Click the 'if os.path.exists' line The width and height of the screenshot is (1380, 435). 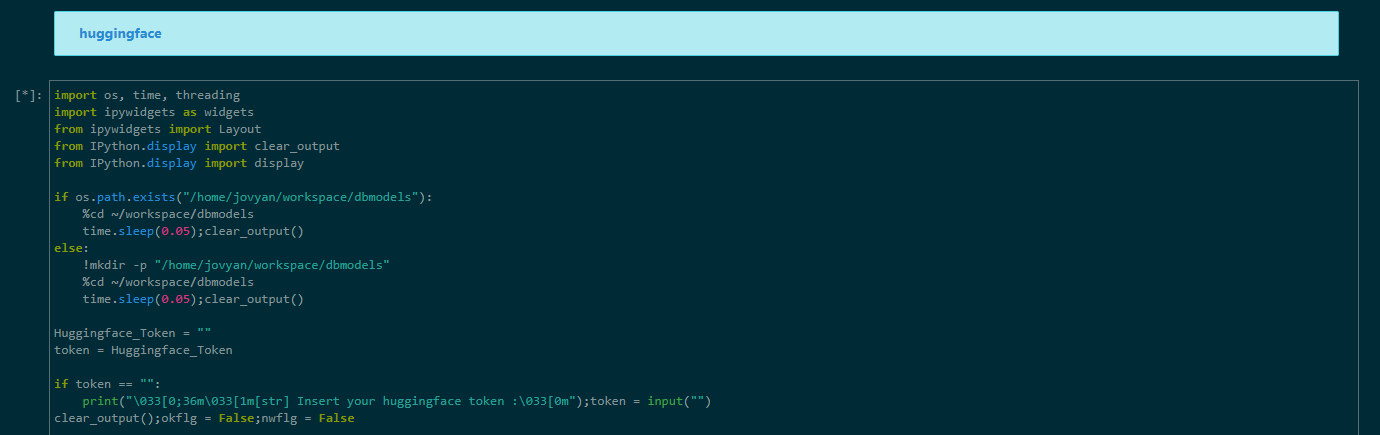click(243, 198)
